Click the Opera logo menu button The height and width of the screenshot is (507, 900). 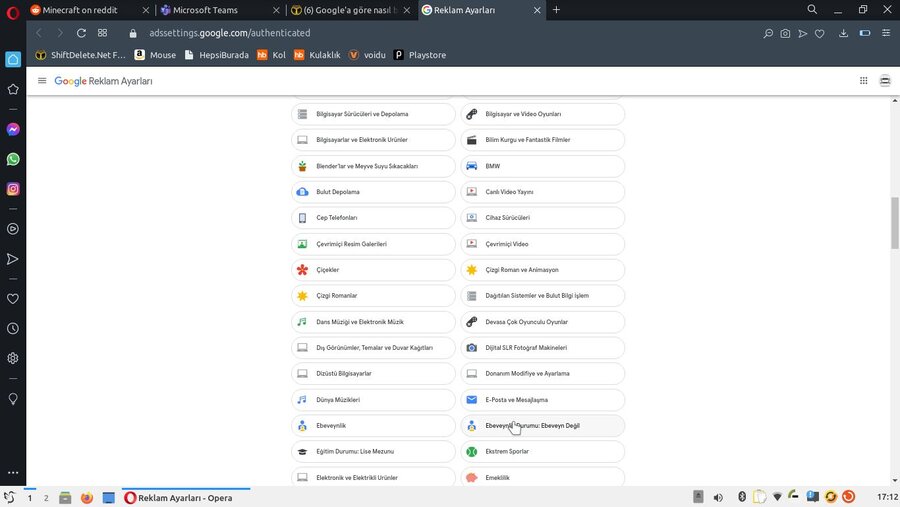(13, 11)
